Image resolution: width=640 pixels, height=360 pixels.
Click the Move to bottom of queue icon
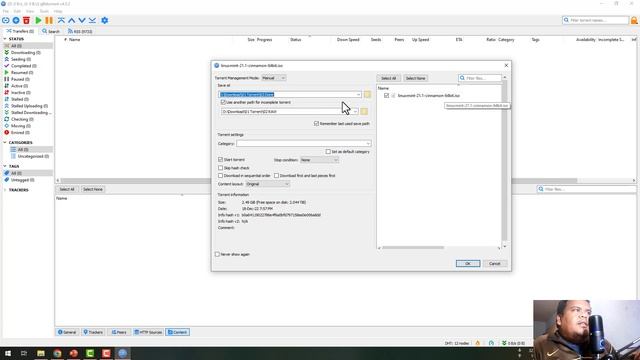click(93, 20)
